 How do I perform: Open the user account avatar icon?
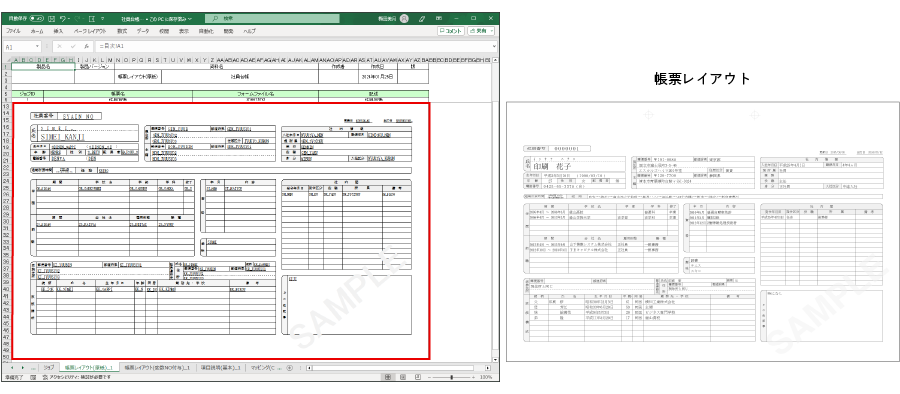coord(404,18)
